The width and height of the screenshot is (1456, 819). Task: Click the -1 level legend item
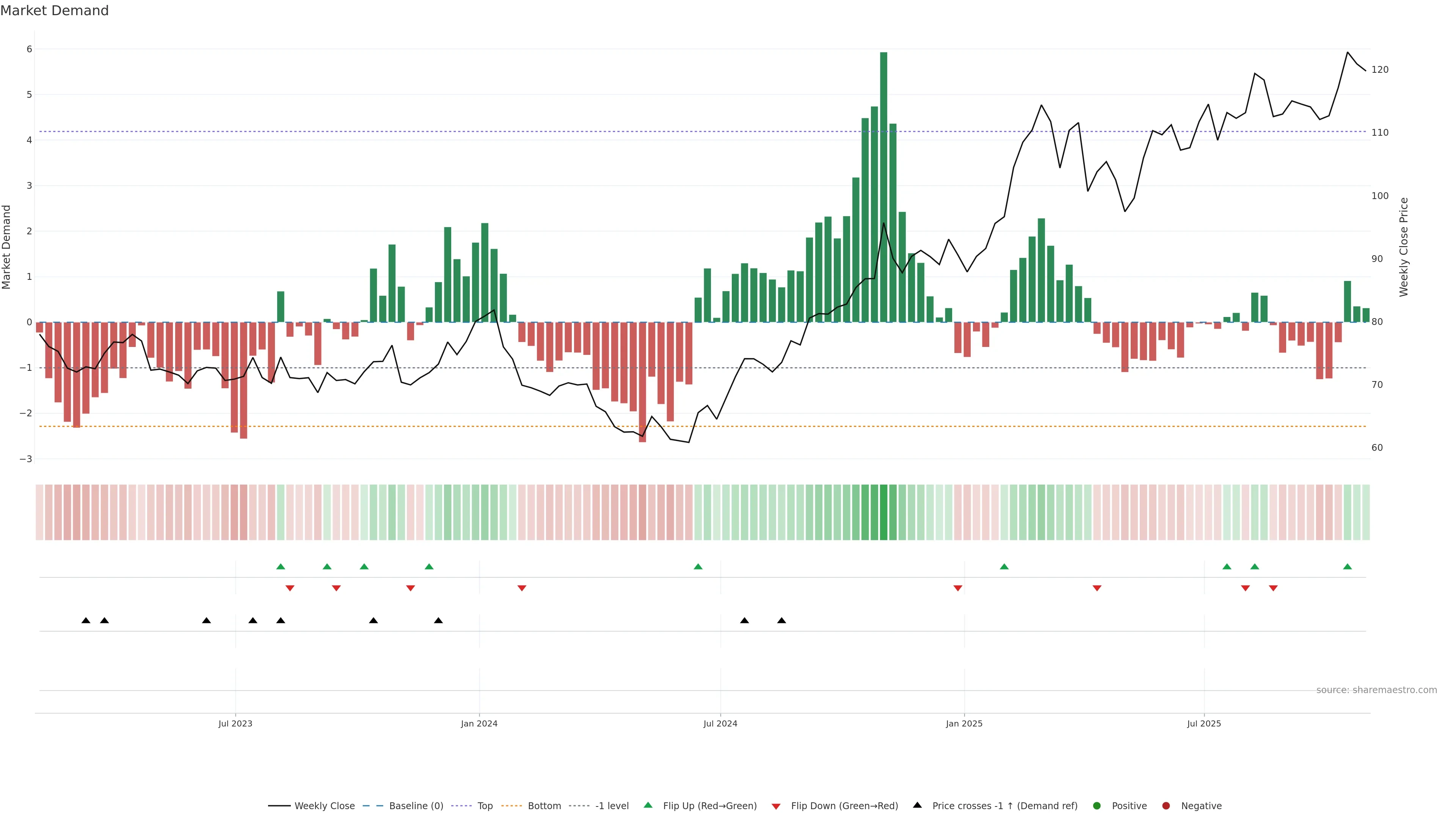[x=612, y=806]
